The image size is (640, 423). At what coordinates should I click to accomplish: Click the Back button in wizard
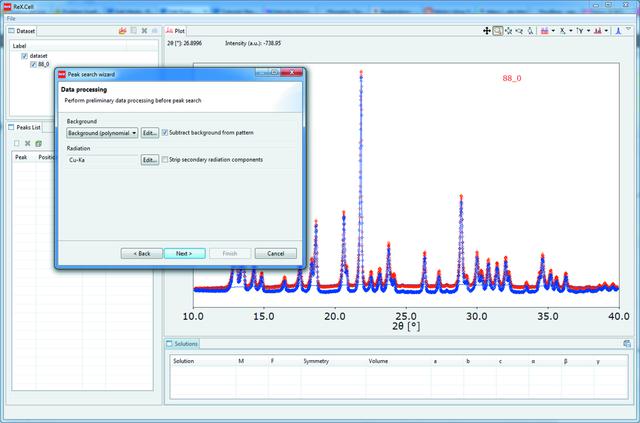[x=142, y=254]
